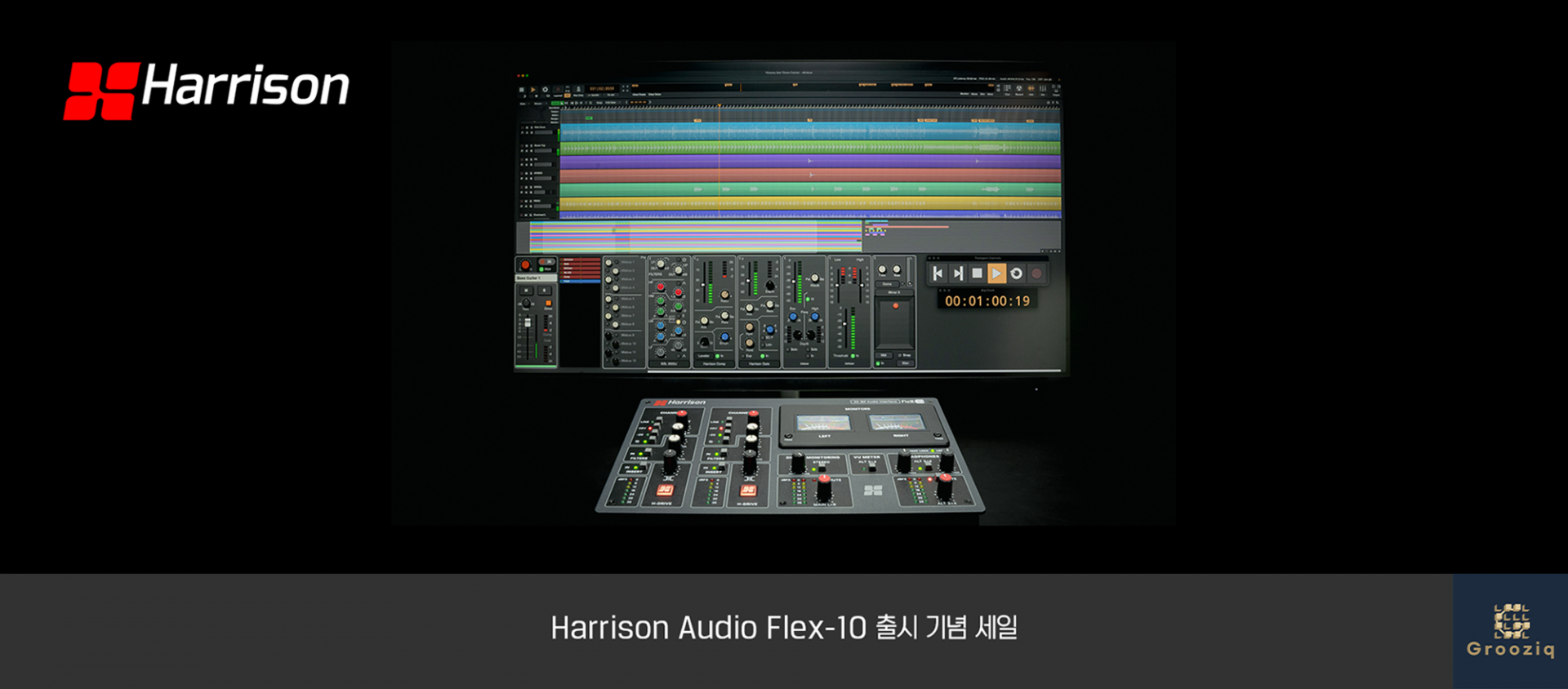The height and width of the screenshot is (689, 1568).
Task: Toggle the orange button on the Bass Guitar 1 strip
Action: [x=548, y=304]
